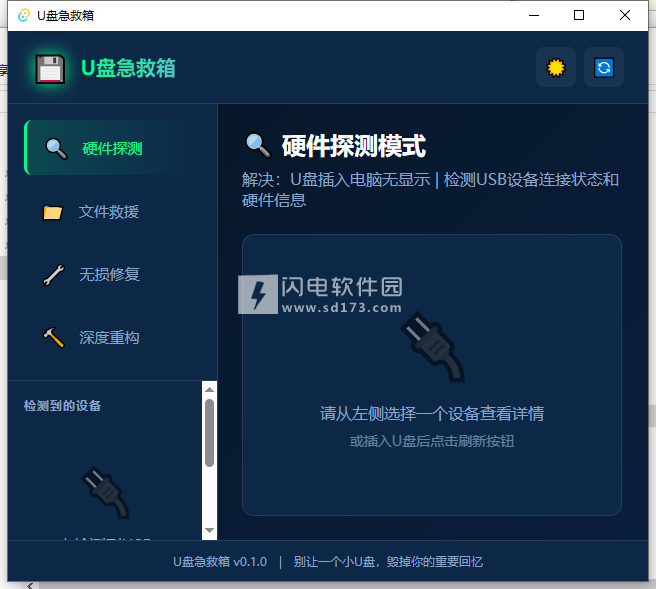This screenshot has width=656, height=589.
Task: Click the device list scrollbar up arrow
Action: tap(209, 389)
